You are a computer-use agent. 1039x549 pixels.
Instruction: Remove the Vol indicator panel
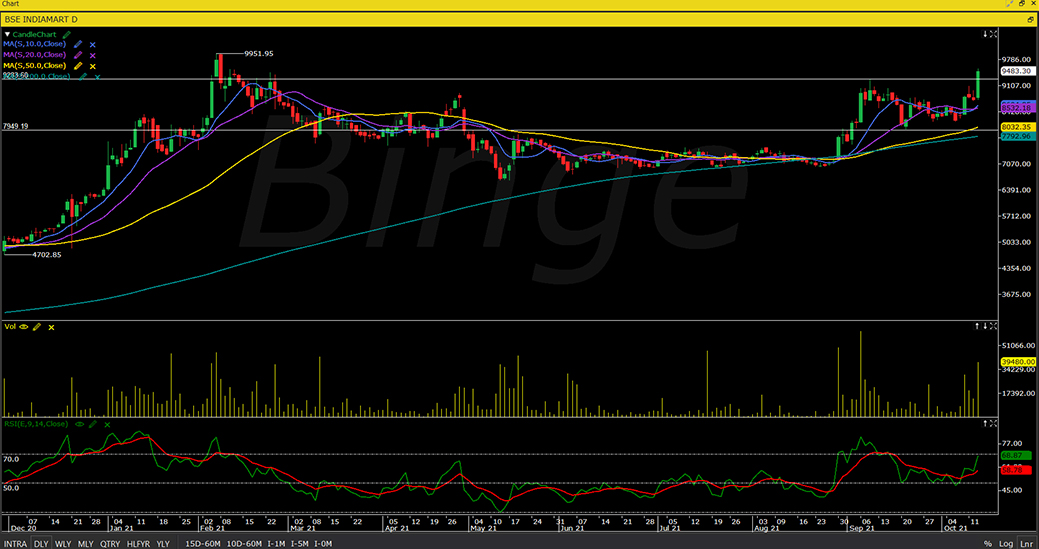51,327
